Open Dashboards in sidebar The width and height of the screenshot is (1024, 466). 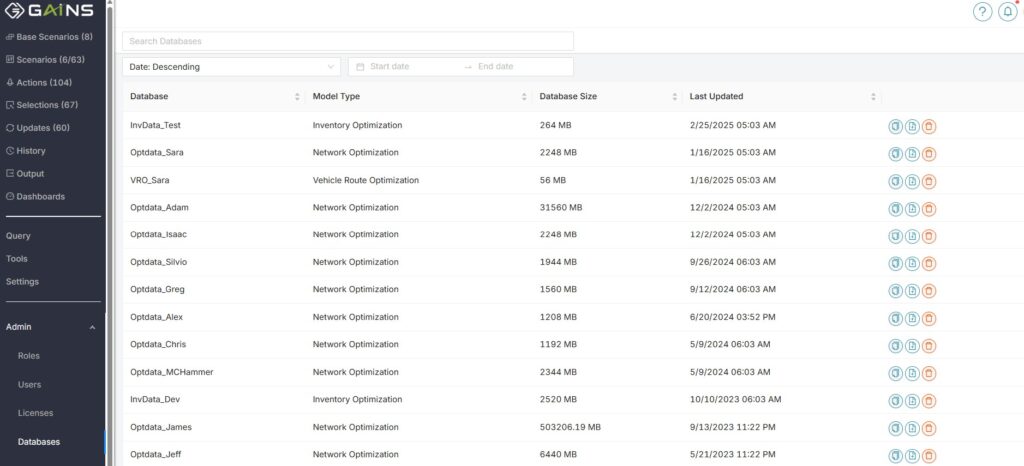click(x=35, y=196)
